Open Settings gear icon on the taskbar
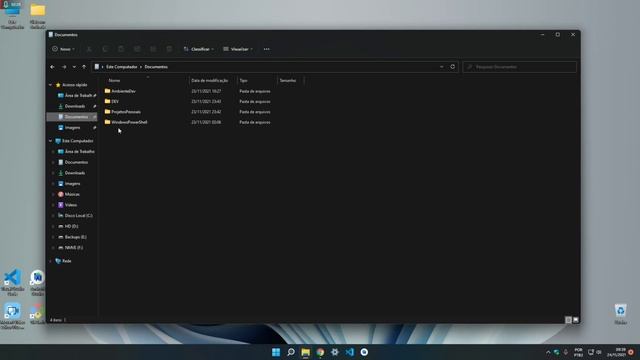Viewport: 640px width, 360px height. [x=335, y=352]
